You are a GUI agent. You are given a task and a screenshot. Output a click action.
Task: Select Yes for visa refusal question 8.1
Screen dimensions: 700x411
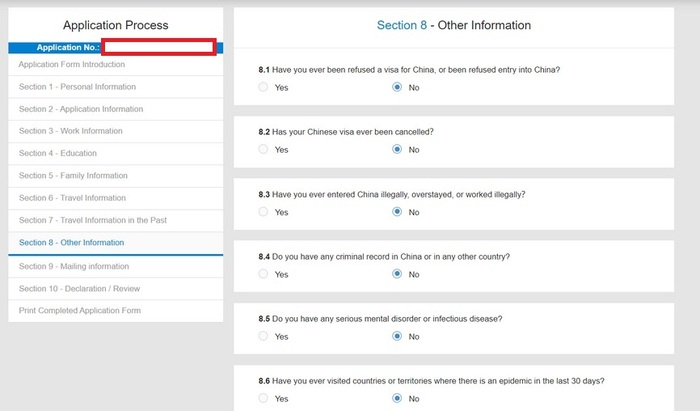[263, 87]
